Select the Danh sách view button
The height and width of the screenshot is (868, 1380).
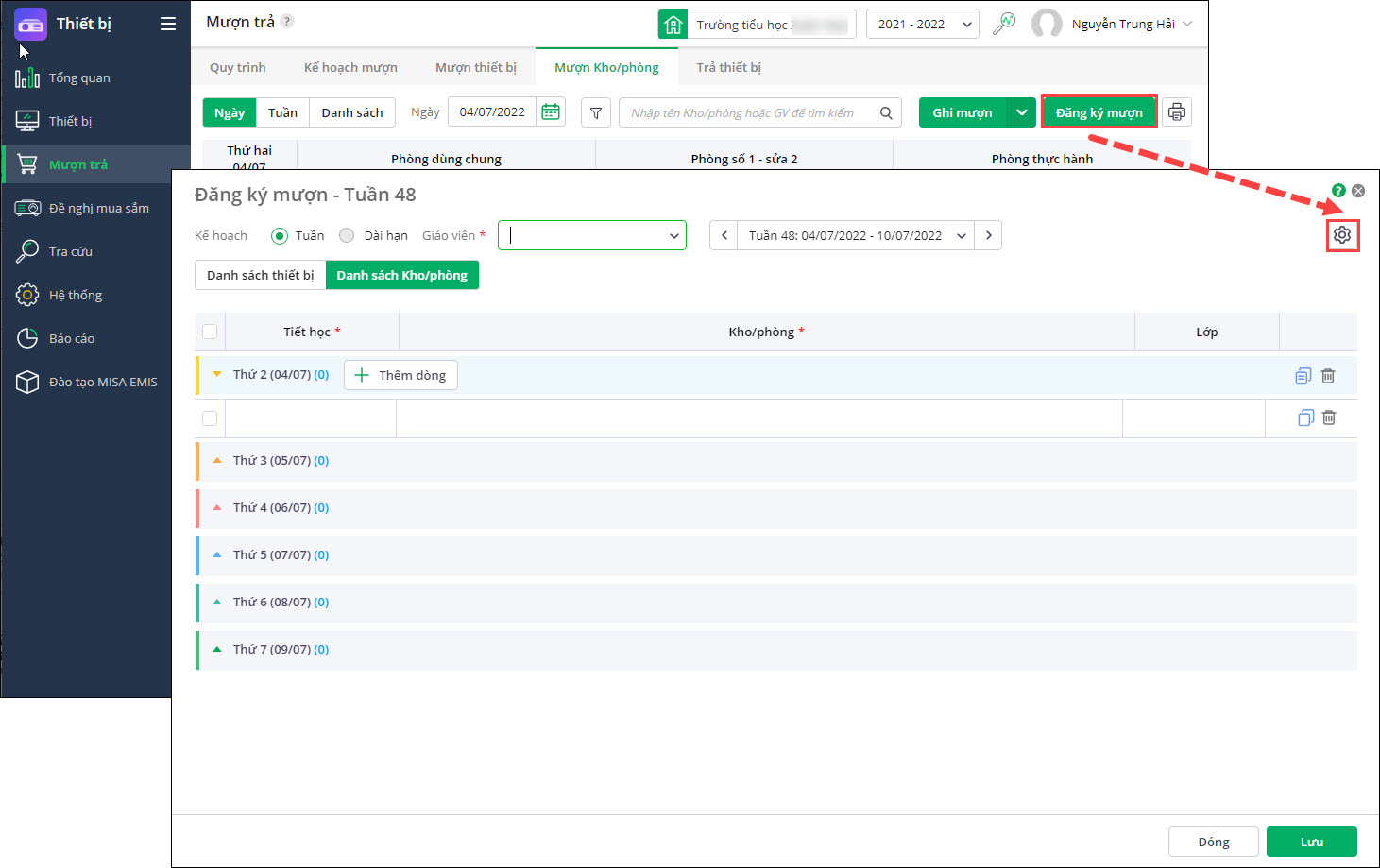[352, 112]
